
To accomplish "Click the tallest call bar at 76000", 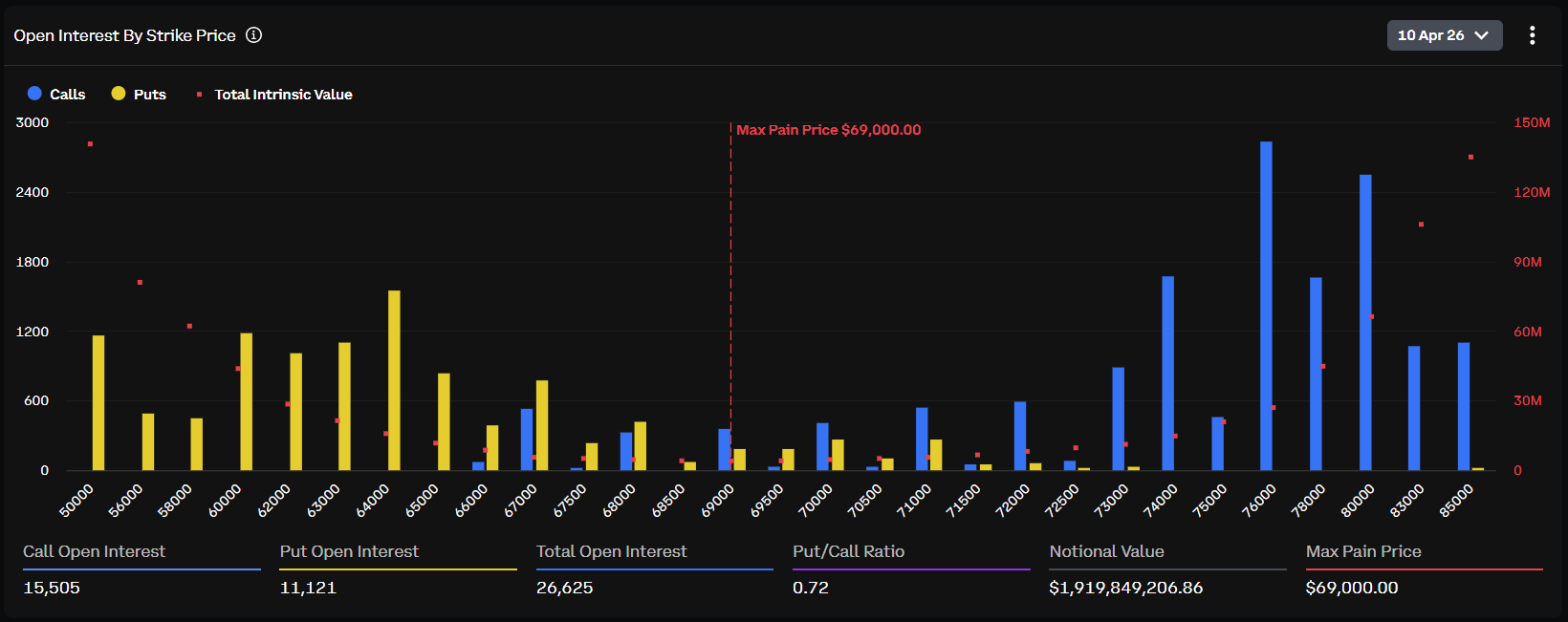I will coord(1266,306).
